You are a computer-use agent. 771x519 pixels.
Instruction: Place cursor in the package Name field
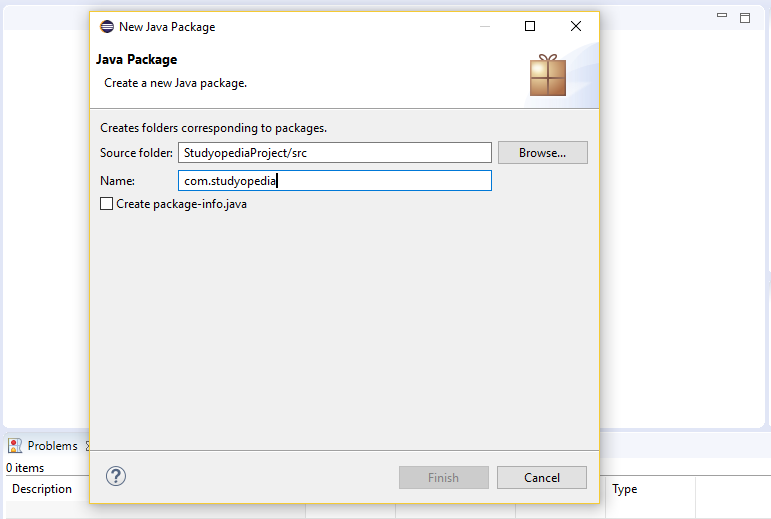click(335, 181)
